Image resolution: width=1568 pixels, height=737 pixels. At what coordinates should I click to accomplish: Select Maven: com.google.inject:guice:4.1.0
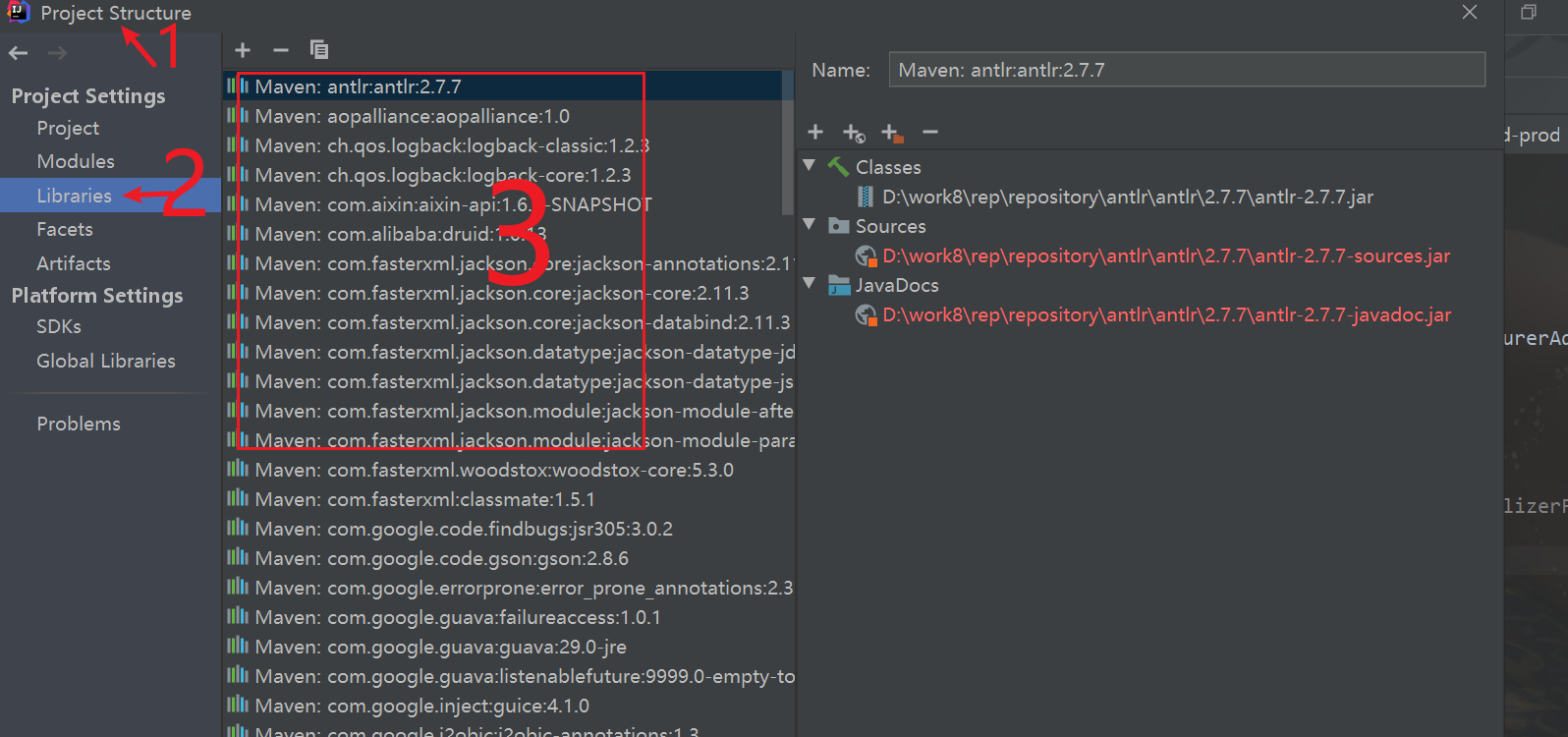pyautogui.click(x=509, y=706)
